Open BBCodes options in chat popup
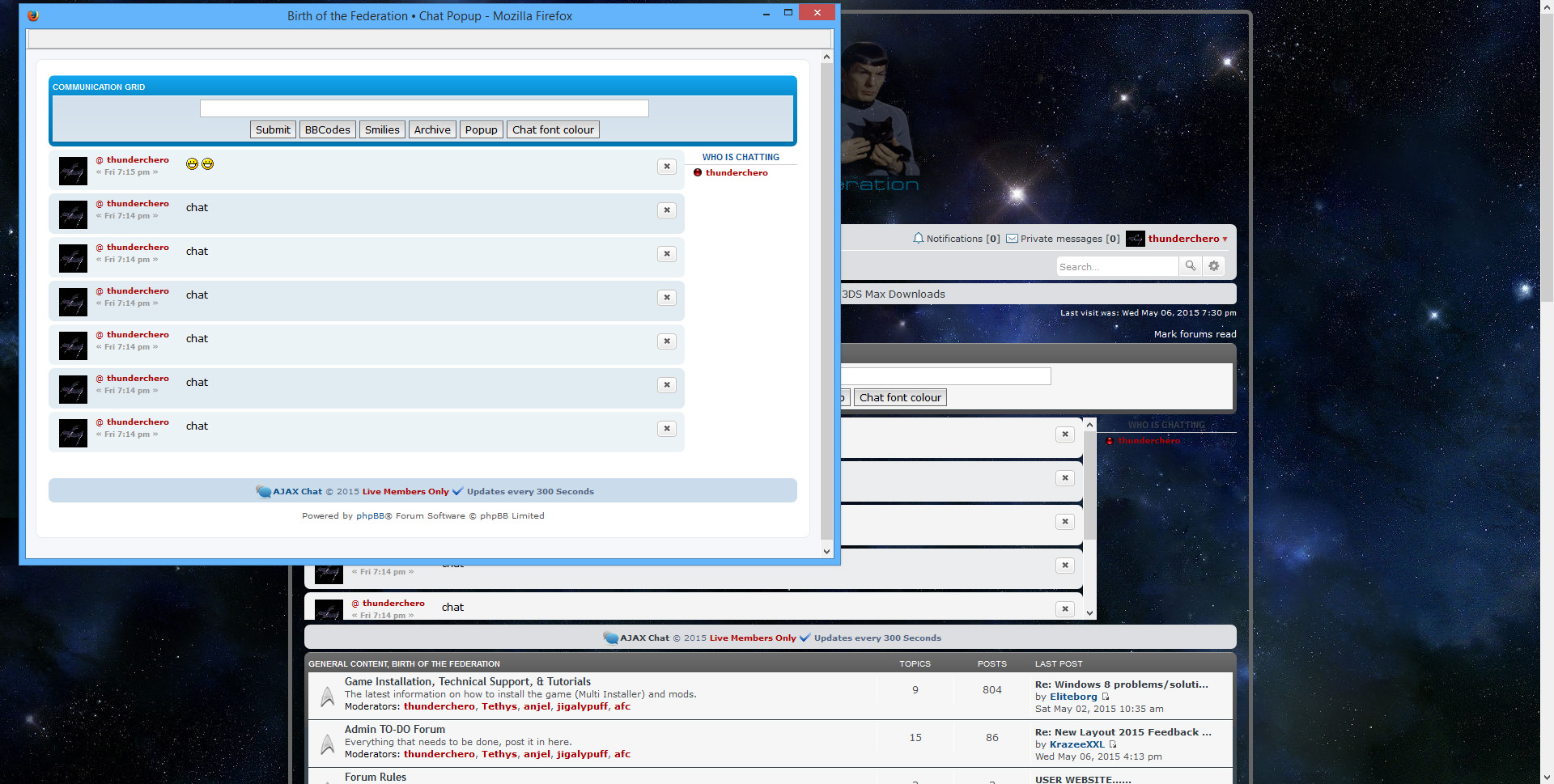The width and height of the screenshot is (1554, 784). (327, 129)
